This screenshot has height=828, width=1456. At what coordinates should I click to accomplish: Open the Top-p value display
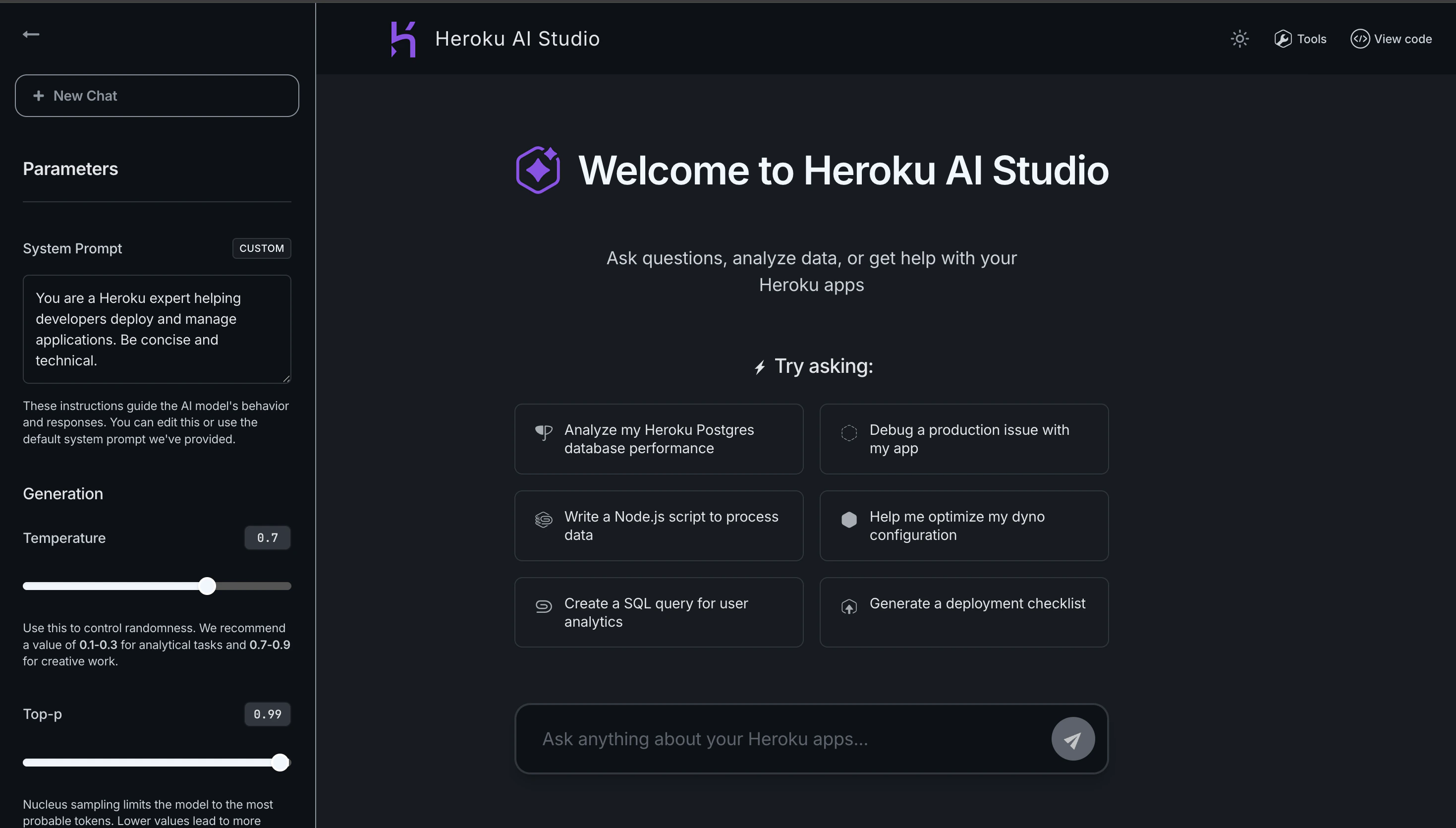(267, 713)
